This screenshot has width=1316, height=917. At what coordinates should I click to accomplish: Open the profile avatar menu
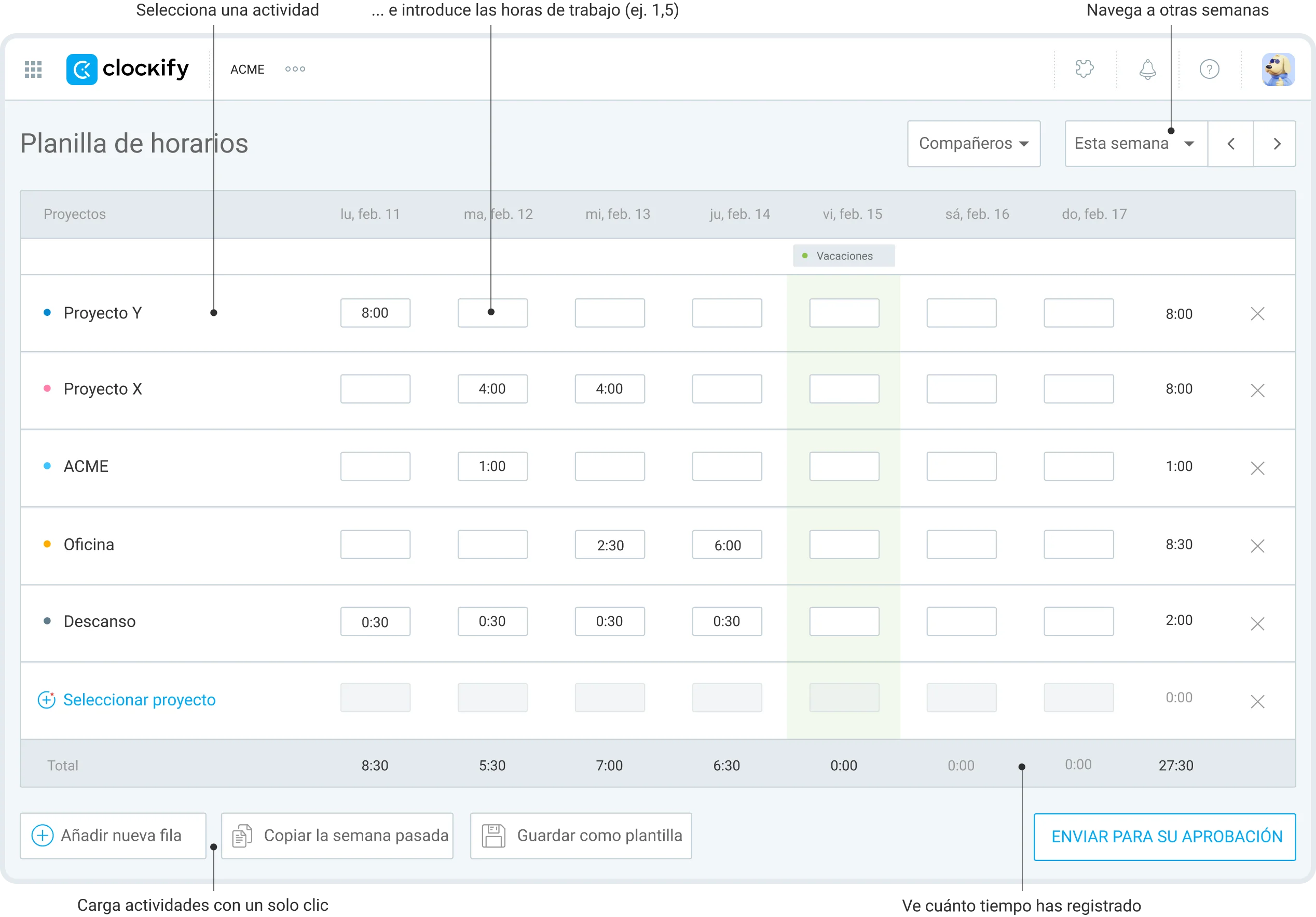coord(1279,69)
